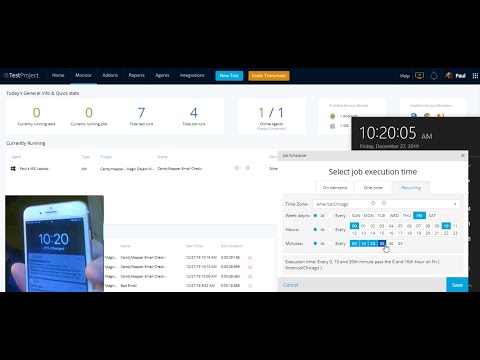The height and width of the screenshot is (360, 480).
Task: Close the Job Scheduler dialog
Action: click(463, 155)
